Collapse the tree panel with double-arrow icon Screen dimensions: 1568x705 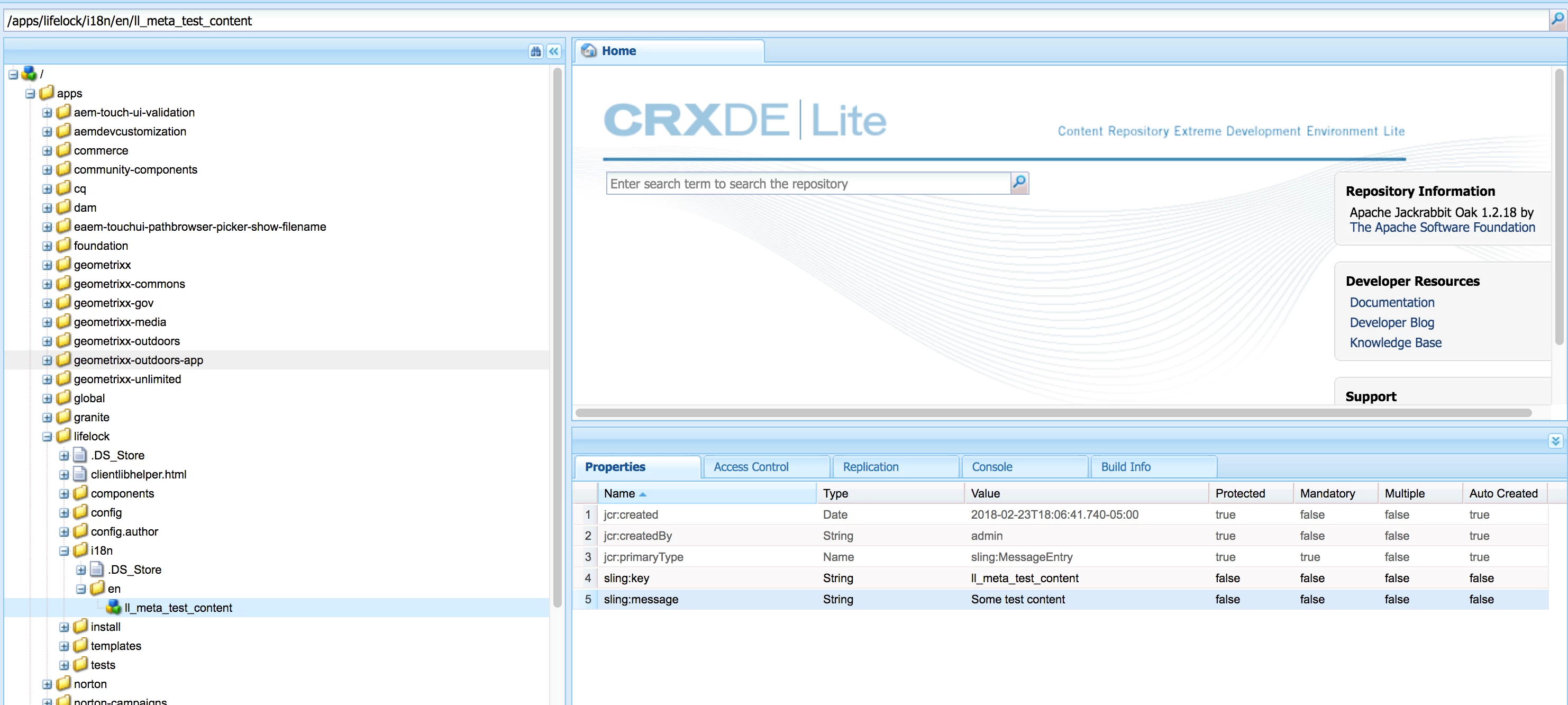coord(553,51)
